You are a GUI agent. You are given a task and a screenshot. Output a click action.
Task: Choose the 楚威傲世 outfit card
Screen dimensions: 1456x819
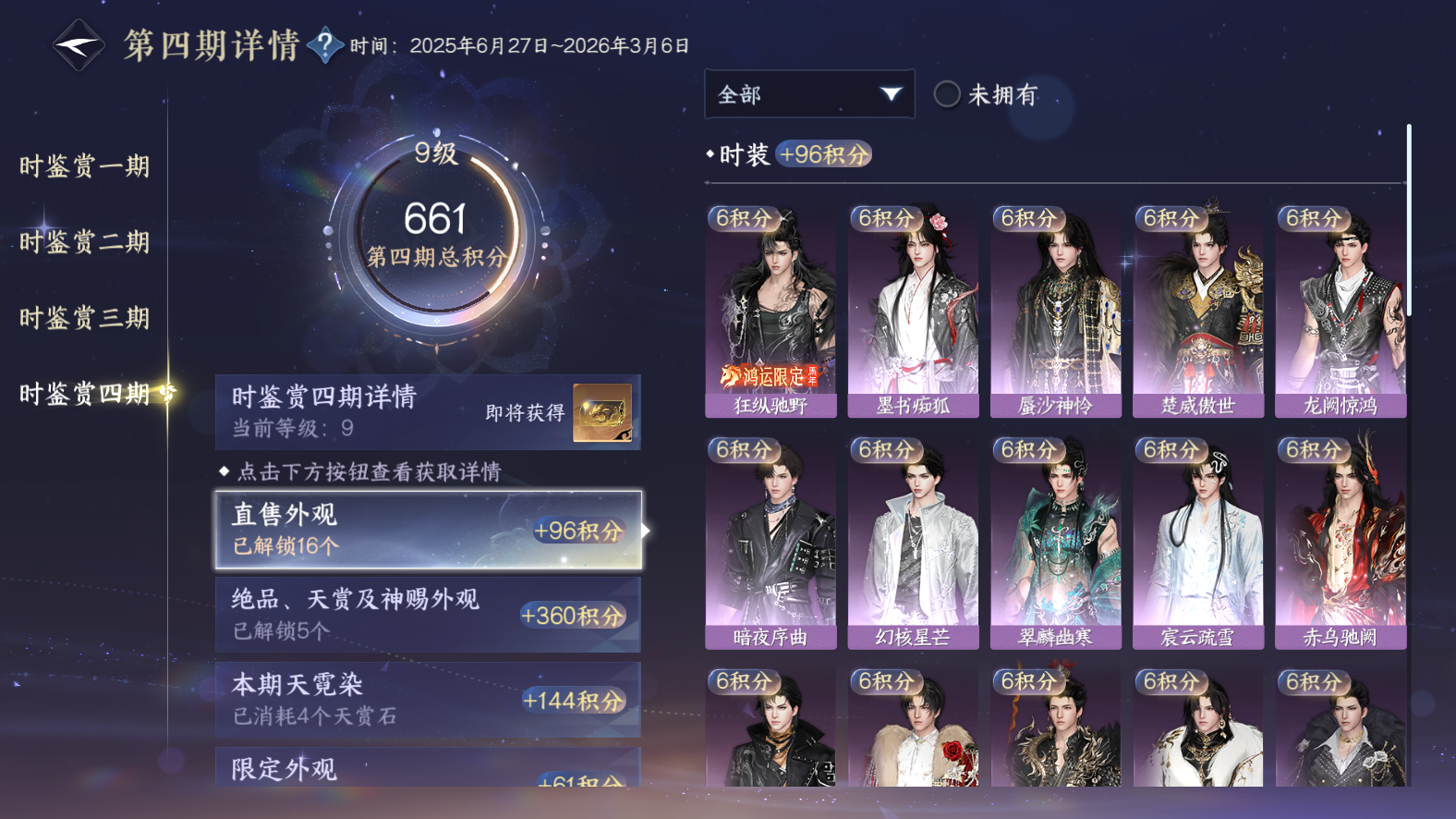pyautogui.click(x=1198, y=312)
